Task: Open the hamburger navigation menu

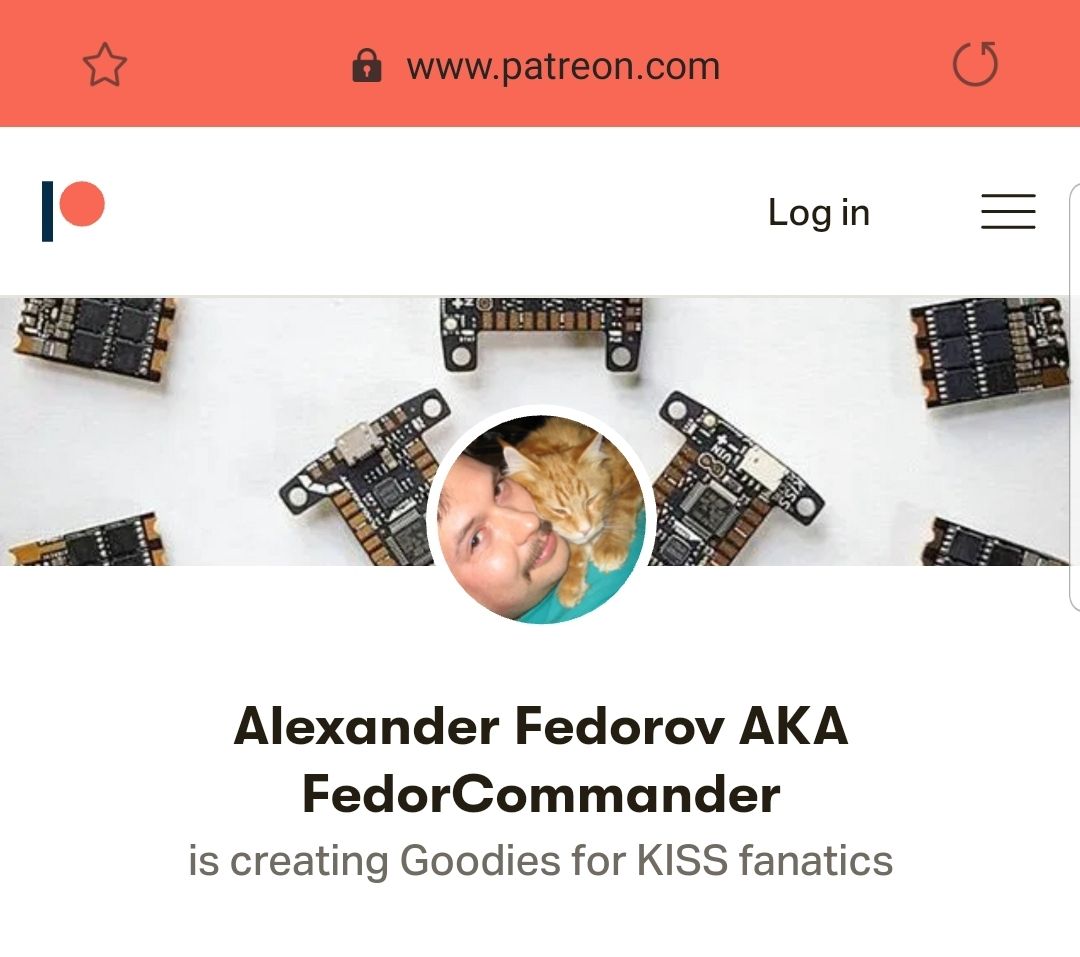Action: pyautogui.click(x=1008, y=212)
